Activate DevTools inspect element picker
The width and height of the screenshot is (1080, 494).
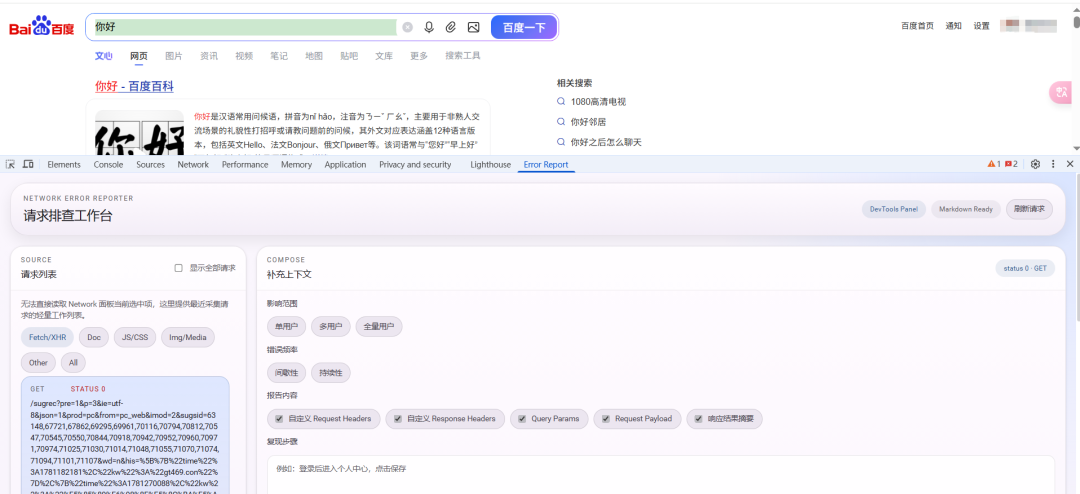pos(10,164)
